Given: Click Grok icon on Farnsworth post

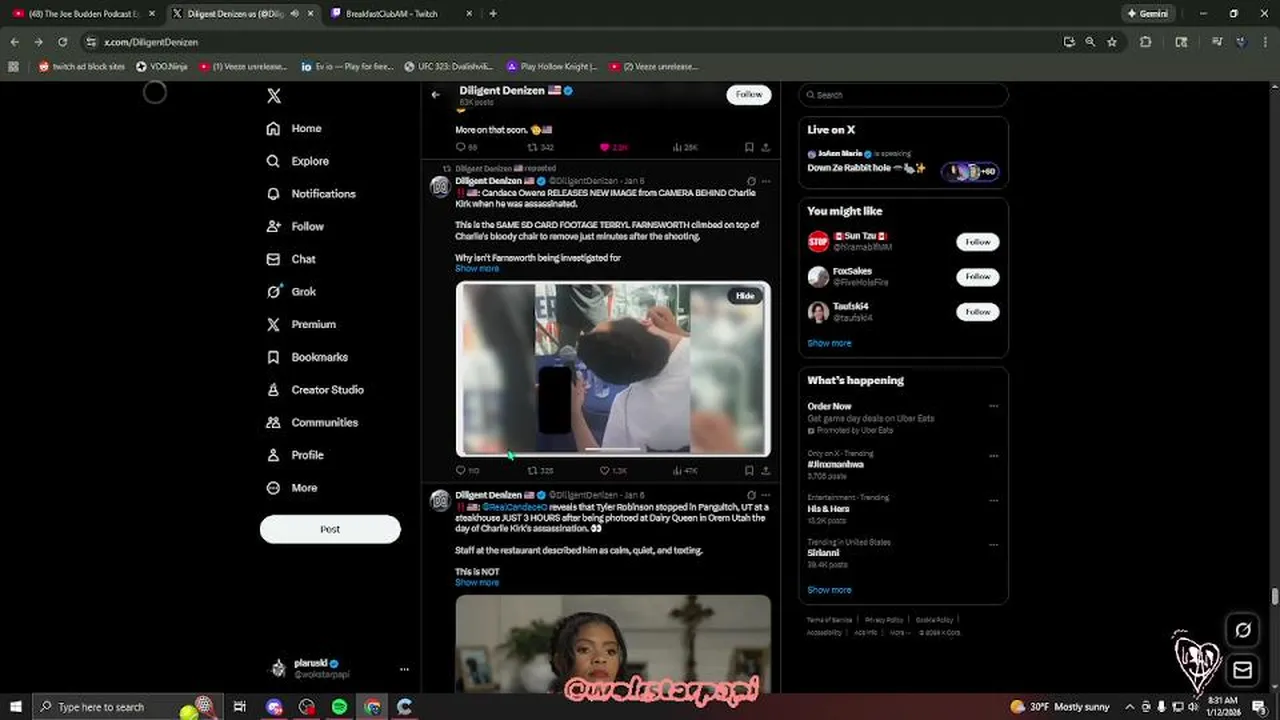Looking at the screenshot, I should tap(751, 181).
